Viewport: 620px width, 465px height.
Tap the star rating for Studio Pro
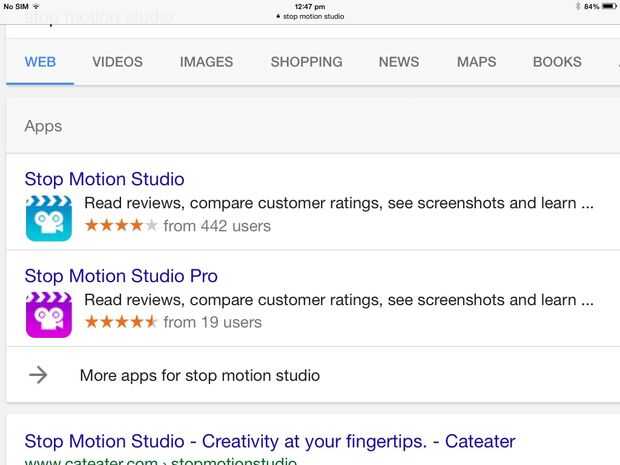[x=121, y=322]
